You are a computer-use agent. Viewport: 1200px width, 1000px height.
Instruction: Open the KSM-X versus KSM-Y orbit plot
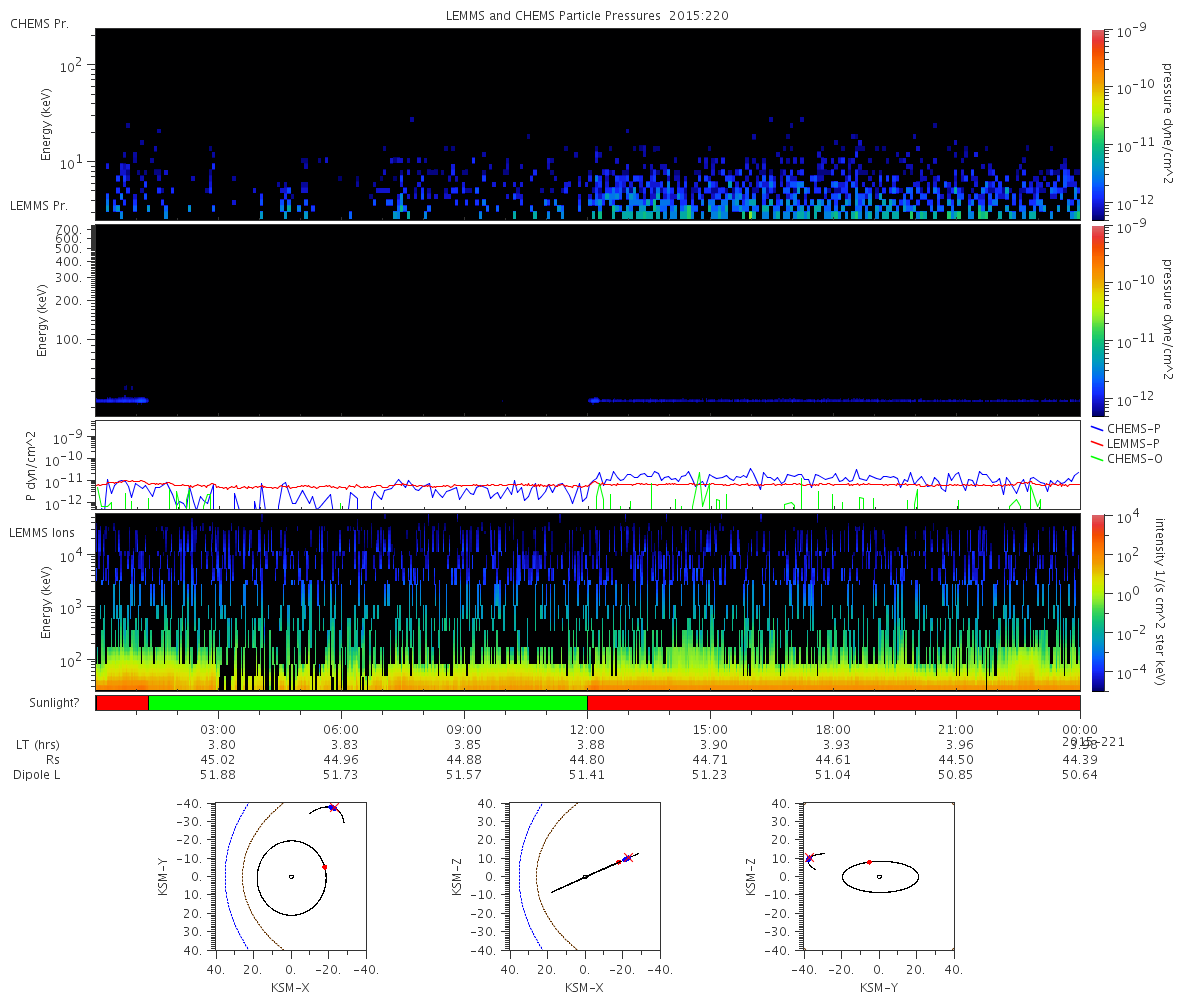[x=290, y=877]
